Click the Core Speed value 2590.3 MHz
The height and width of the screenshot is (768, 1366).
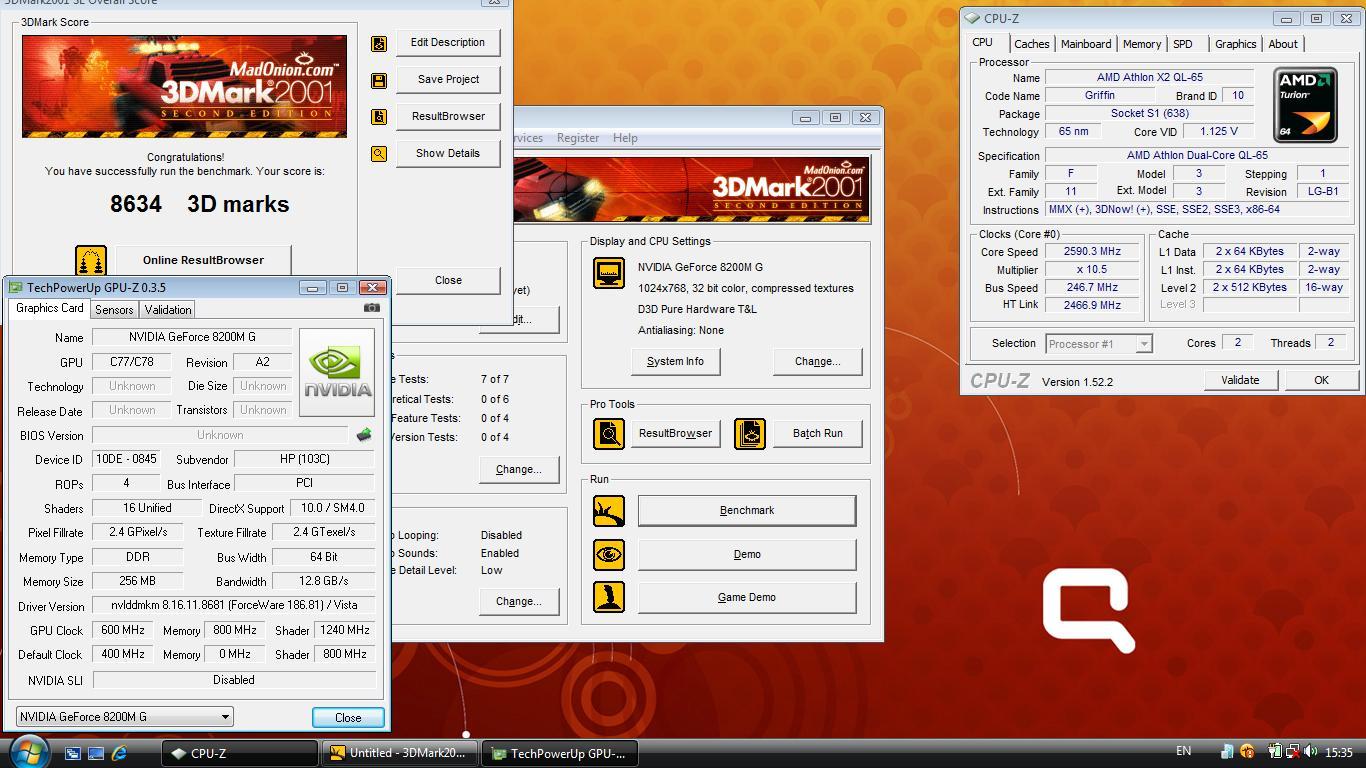click(1092, 252)
